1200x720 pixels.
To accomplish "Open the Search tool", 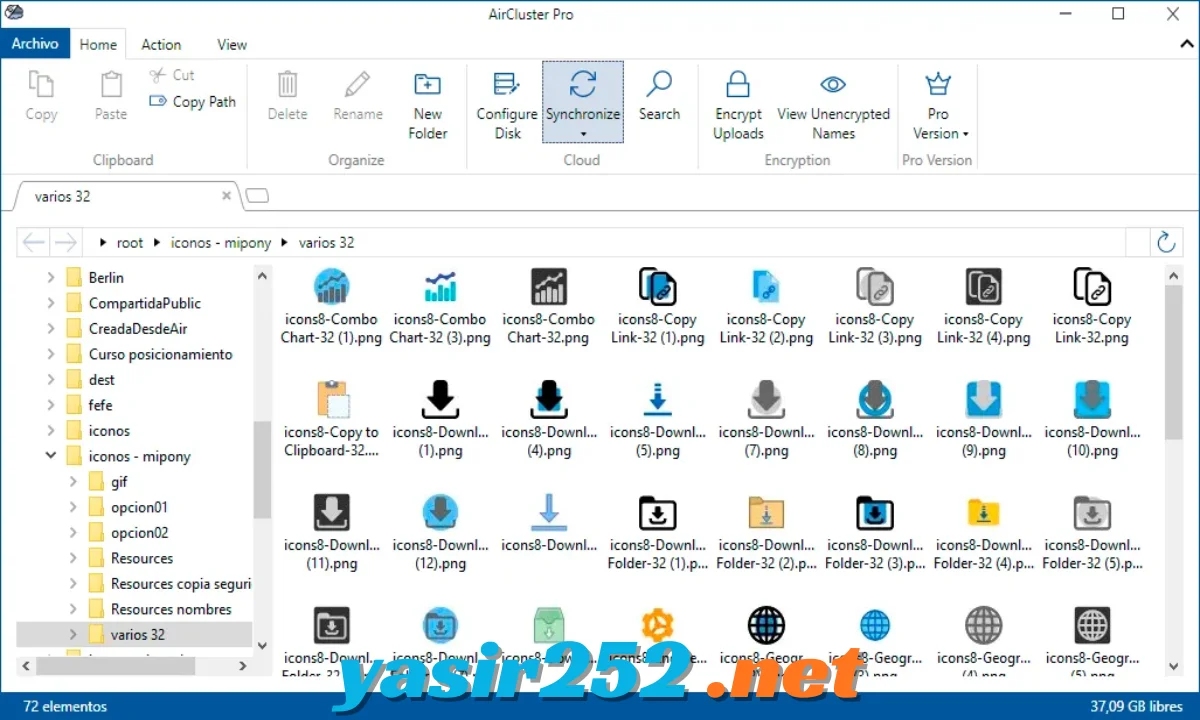I will point(659,96).
